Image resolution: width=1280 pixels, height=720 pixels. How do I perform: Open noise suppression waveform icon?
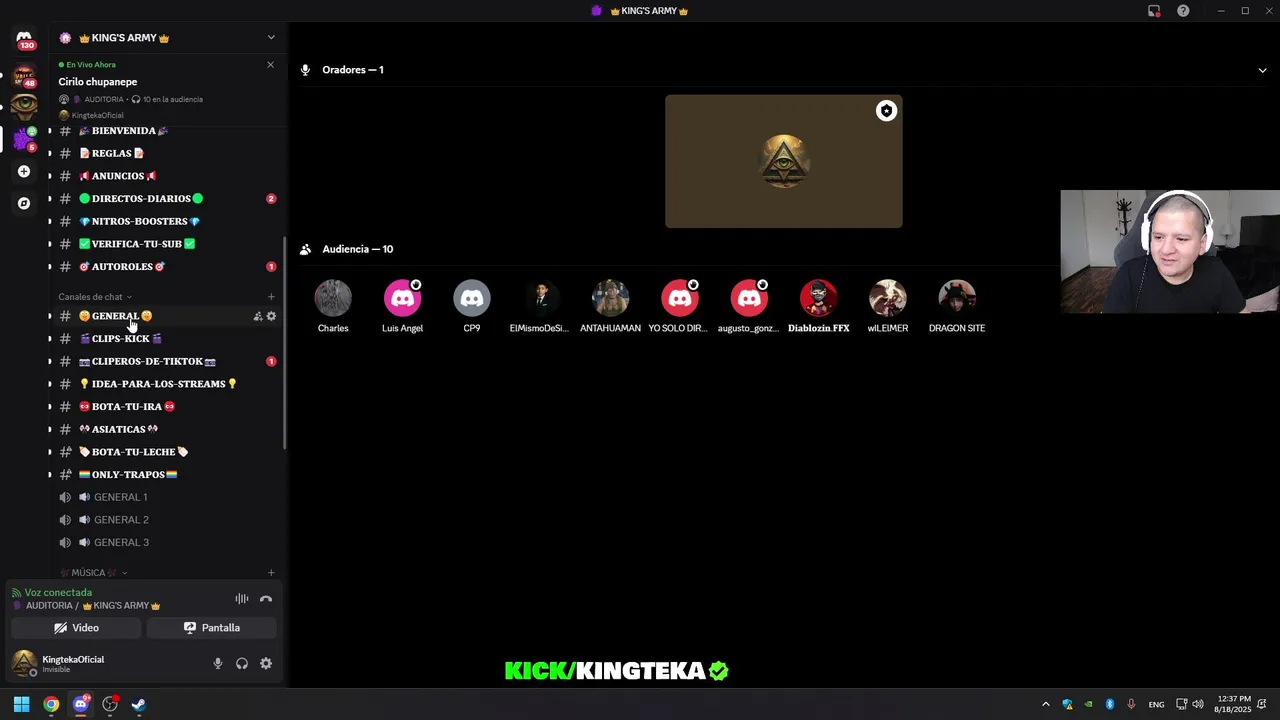coord(242,599)
